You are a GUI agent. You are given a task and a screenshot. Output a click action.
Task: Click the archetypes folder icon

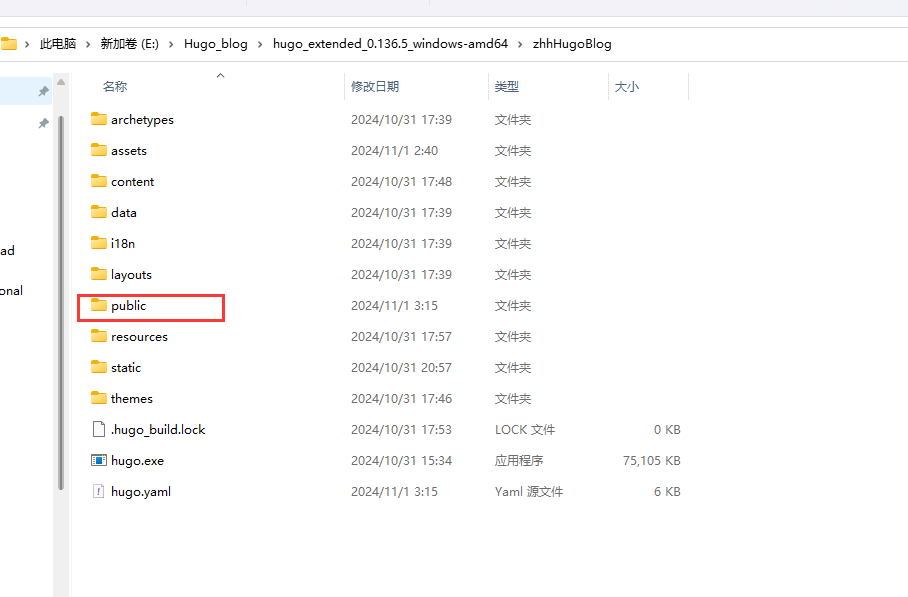[98, 119]
